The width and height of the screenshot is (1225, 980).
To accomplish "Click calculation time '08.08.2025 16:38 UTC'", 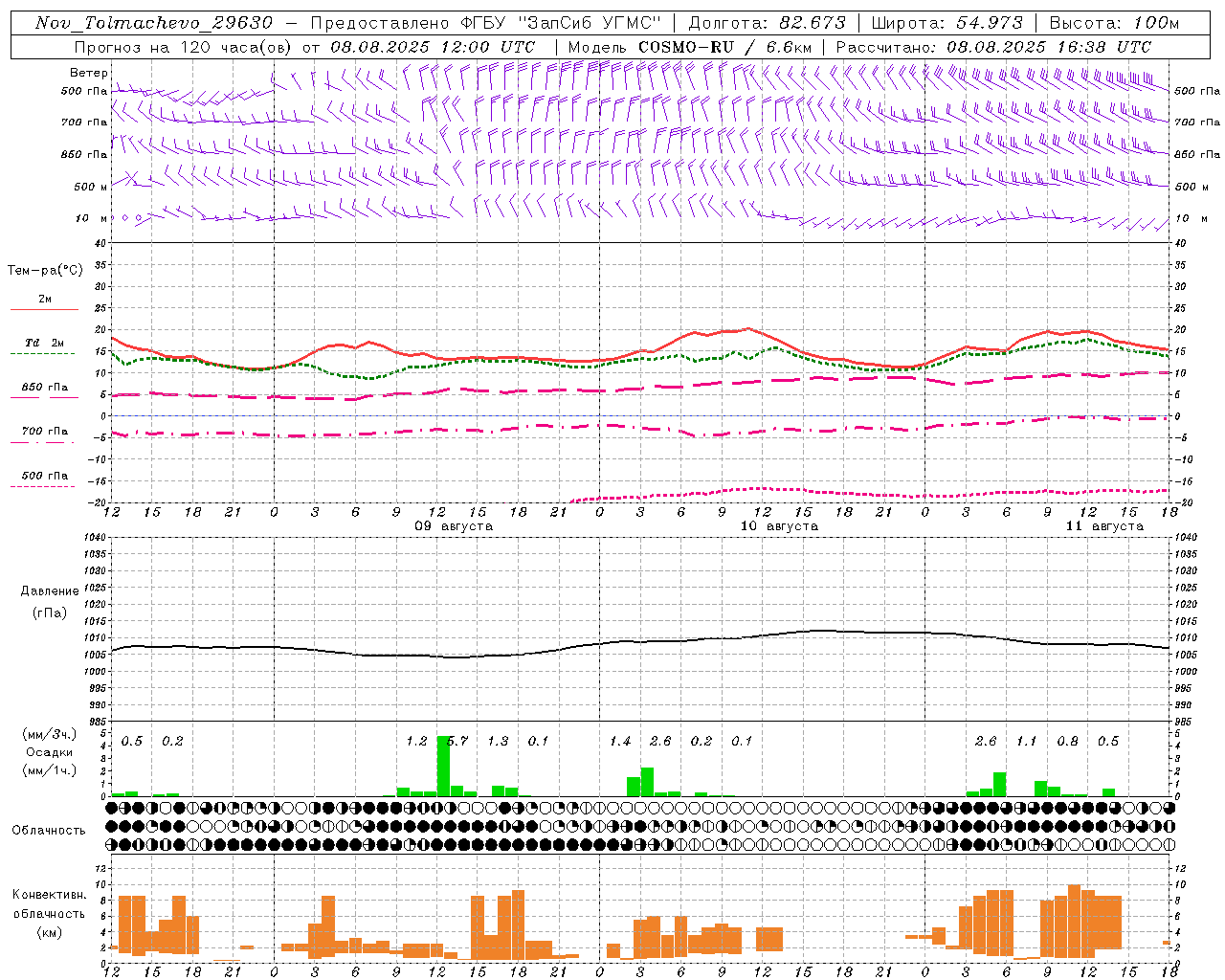I will click(x=1049, y=47).
